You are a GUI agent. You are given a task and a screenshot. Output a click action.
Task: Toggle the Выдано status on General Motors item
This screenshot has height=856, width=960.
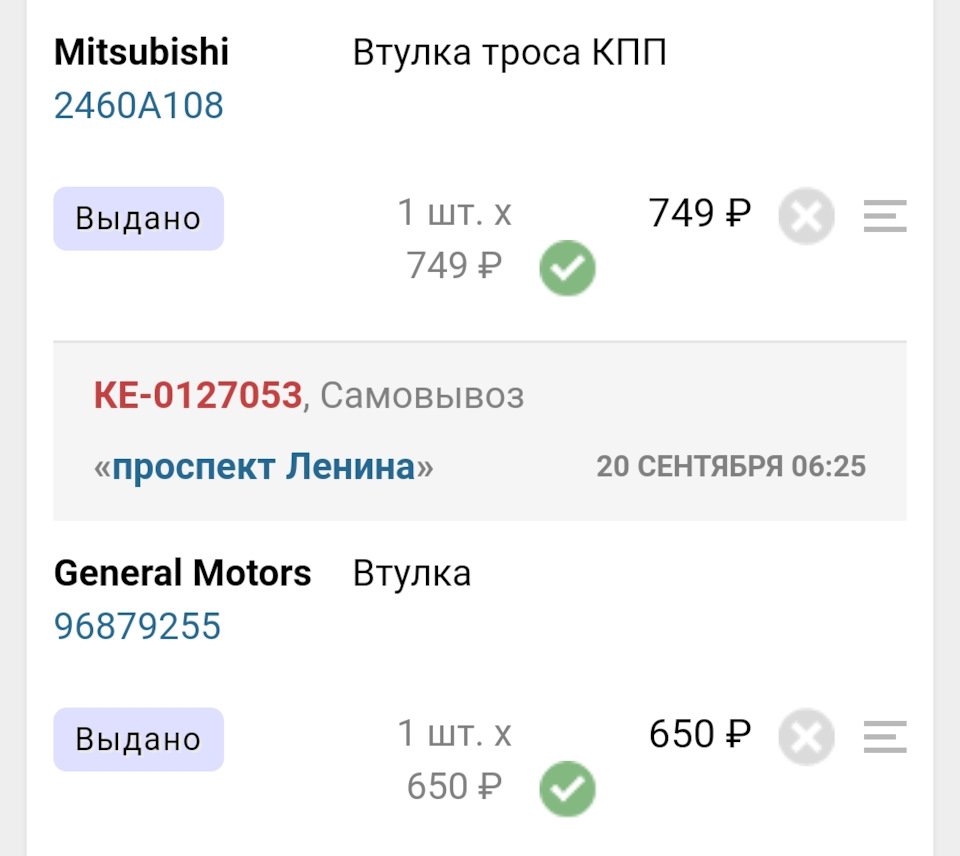tap(138, 738)
